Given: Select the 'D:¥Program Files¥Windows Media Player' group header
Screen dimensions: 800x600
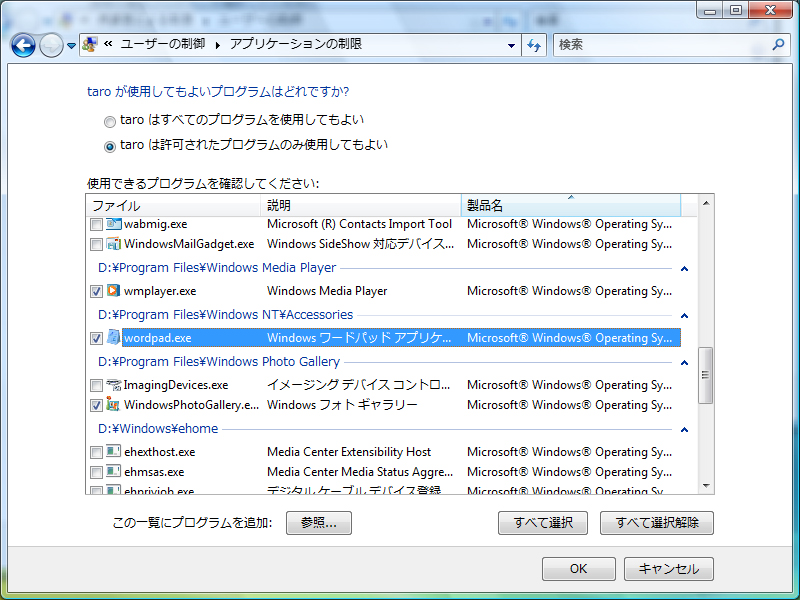Looking at the screenshot, I should tap(217, 268).
